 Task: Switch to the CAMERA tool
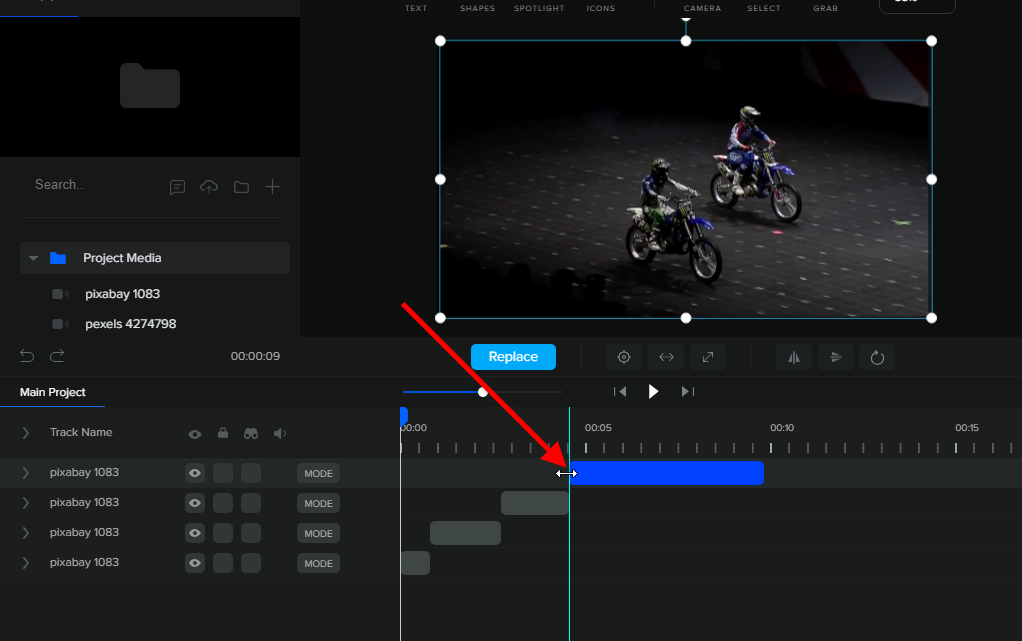702,8
